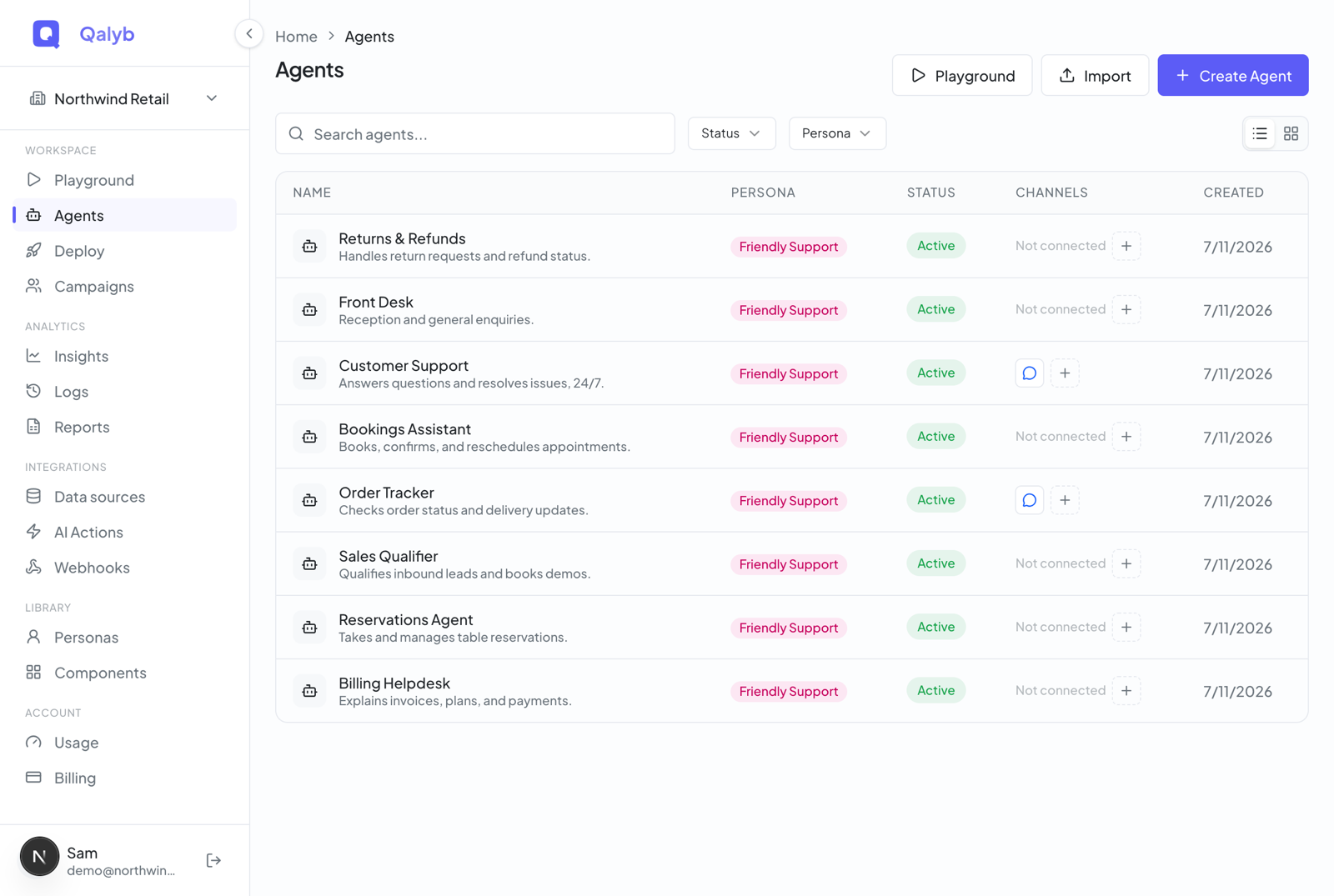Select Agents in the sidebar
The width and height of the screenshot is (1334, 896).
pyautogui.click(x=125, y=215)
